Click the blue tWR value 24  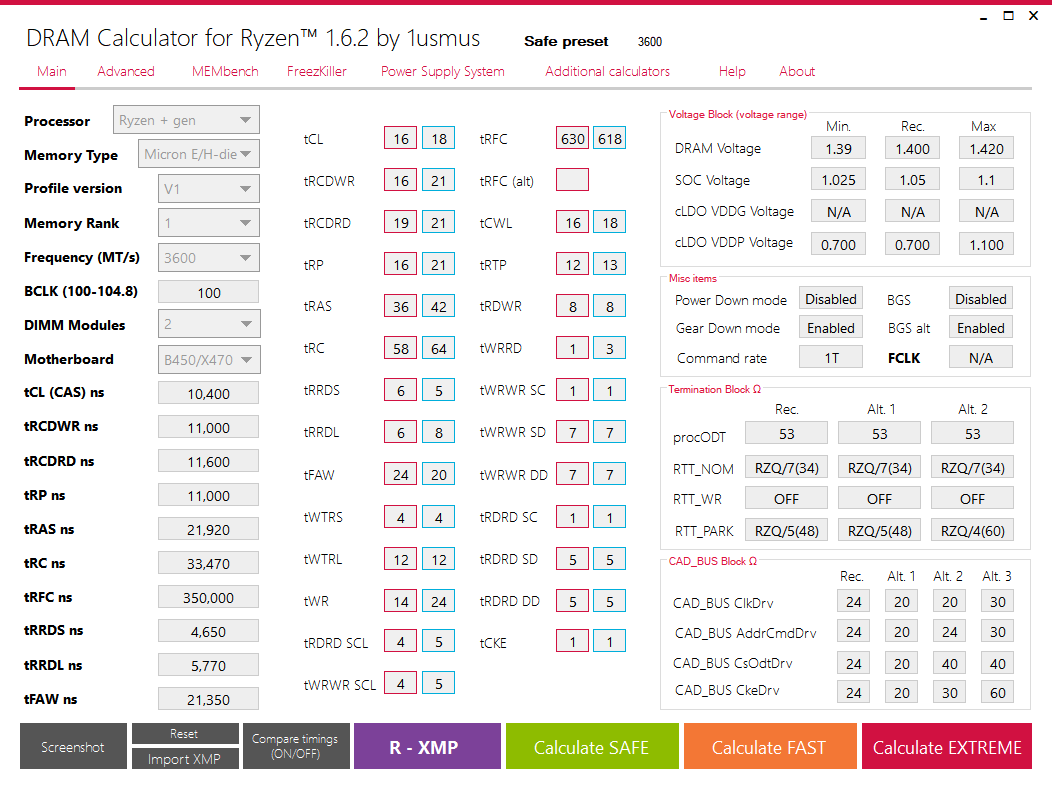pyautogui.click(x=439, y=601)
